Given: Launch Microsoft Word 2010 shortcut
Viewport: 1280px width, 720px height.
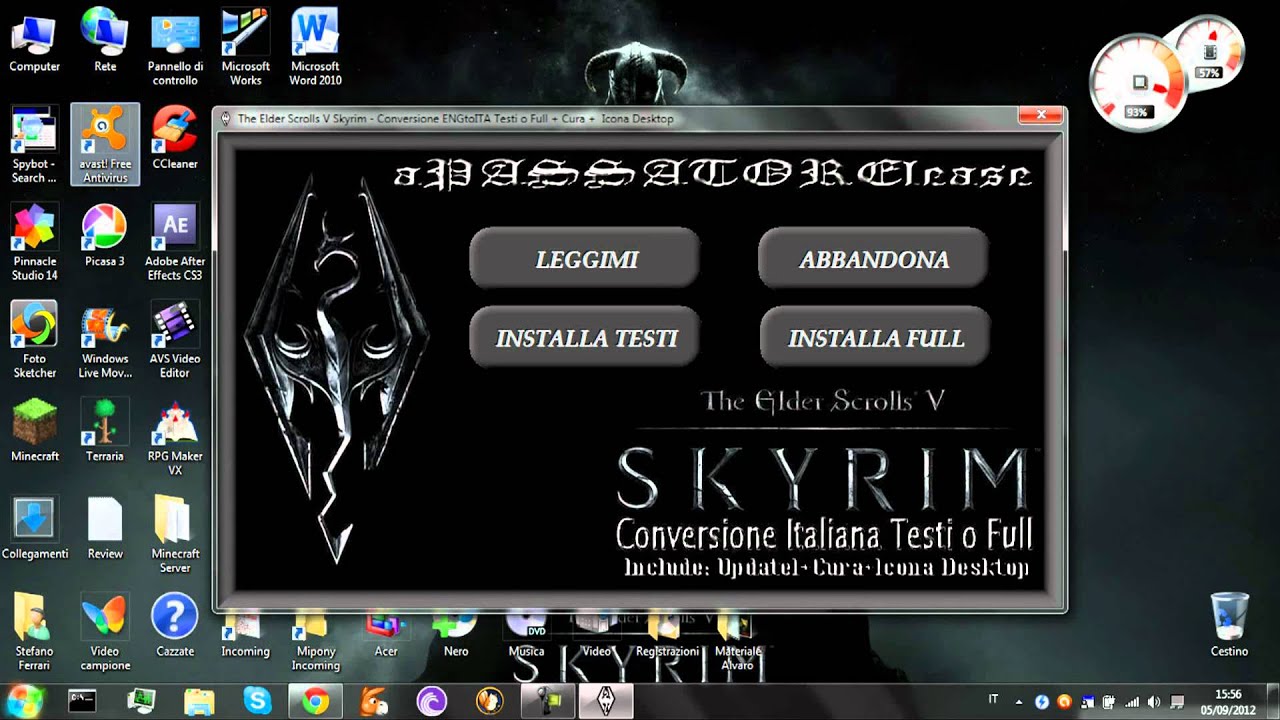Looking at the screenshot, I should (x=315, y=46).
